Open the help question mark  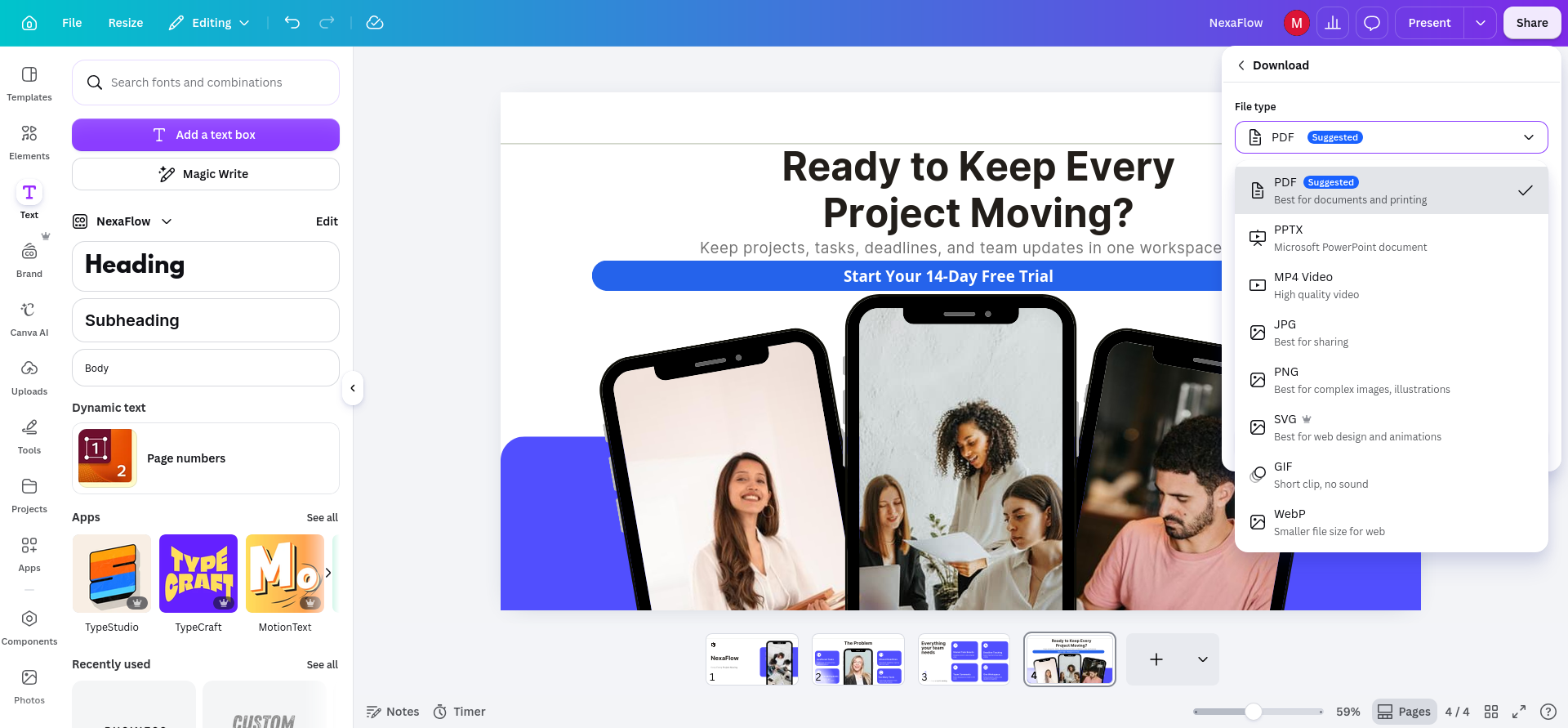tap(1548, 712)
